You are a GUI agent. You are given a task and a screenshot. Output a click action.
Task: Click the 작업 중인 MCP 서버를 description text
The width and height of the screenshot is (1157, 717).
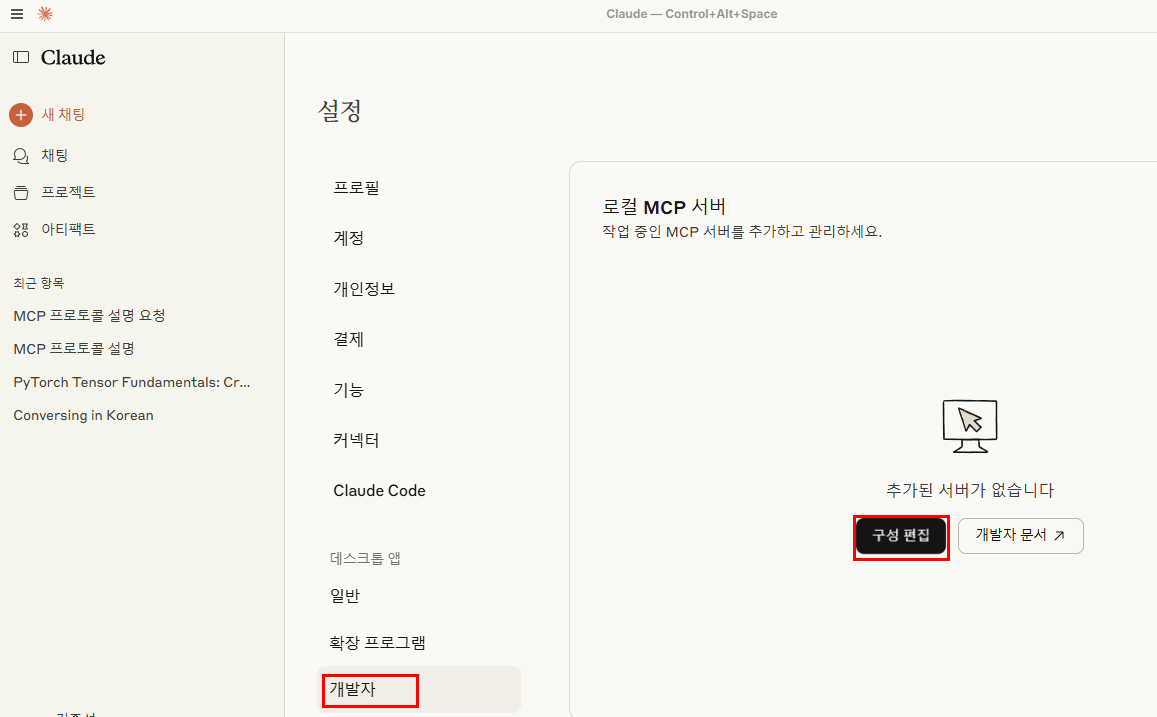tap(742, 232)
